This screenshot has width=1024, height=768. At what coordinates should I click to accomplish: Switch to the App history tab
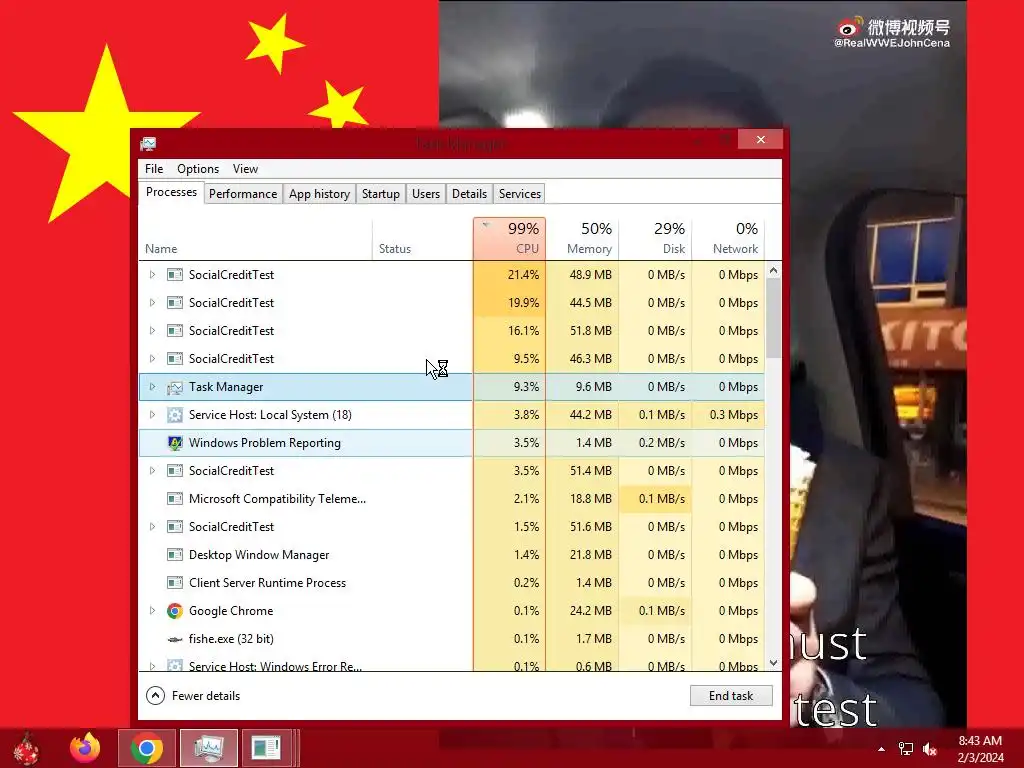click(319, 194)
